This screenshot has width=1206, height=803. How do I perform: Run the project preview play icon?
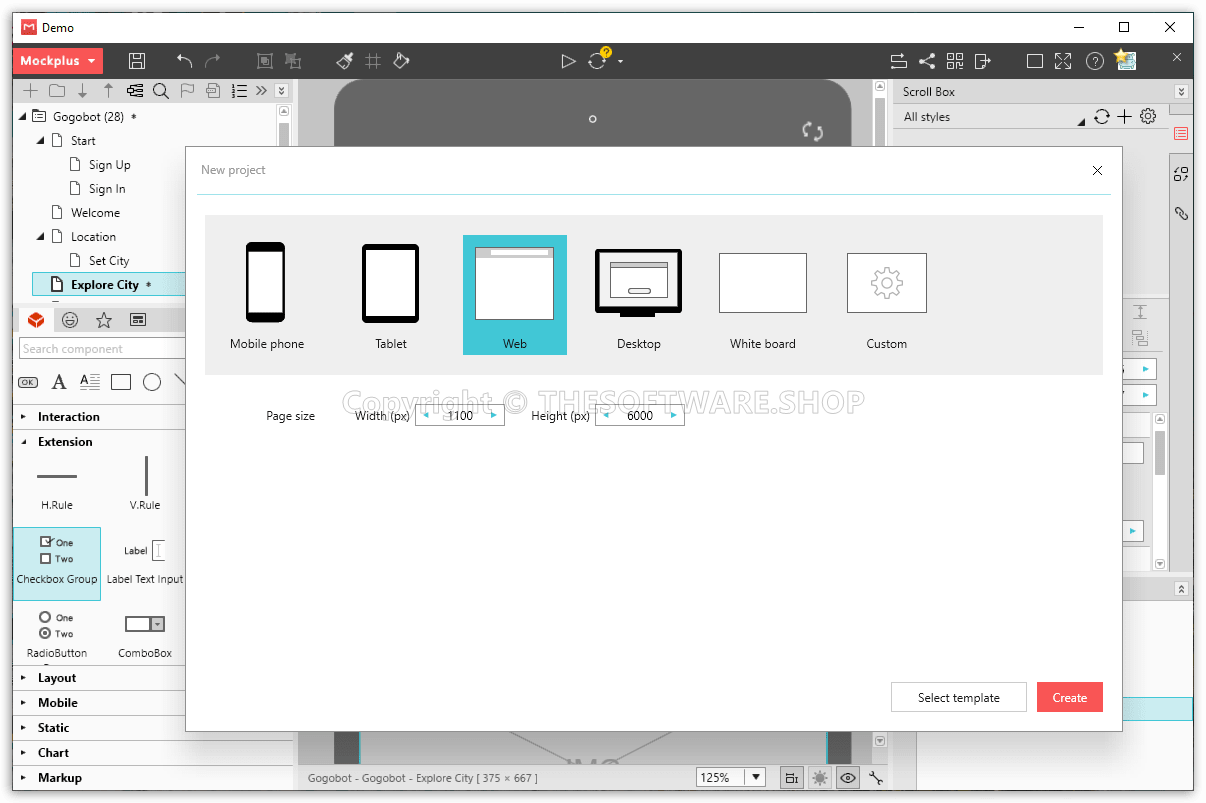[x=569, y=61]
